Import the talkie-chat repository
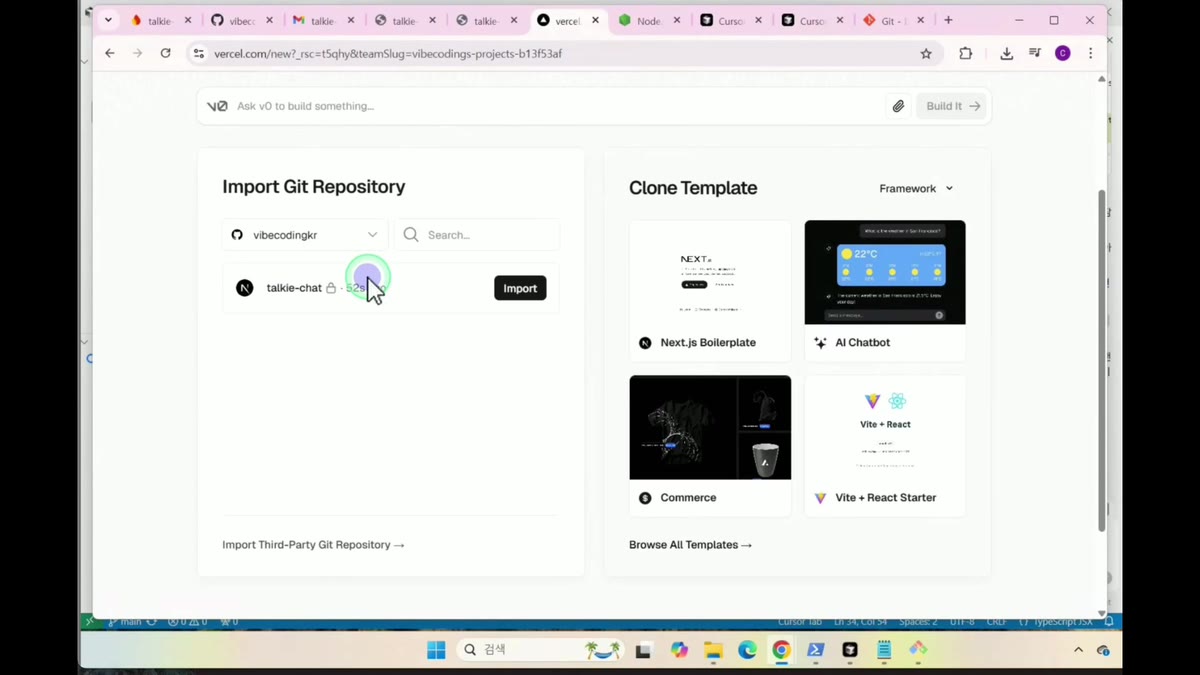1200x675 pixels. 520,288
